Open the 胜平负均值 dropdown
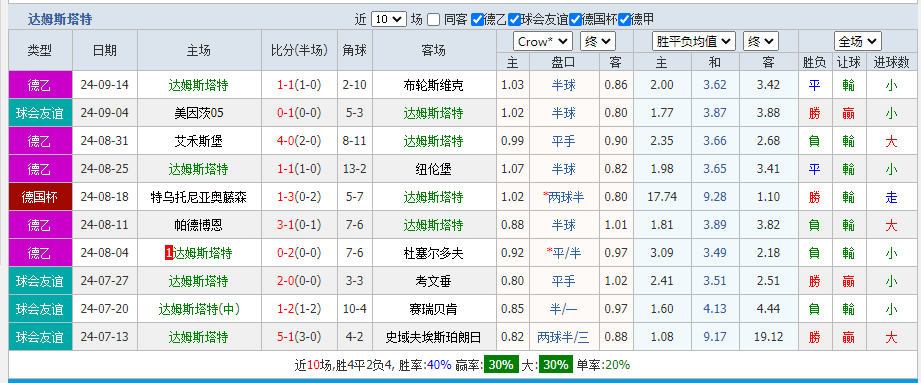The image size is (921, 383). point(694,42)
